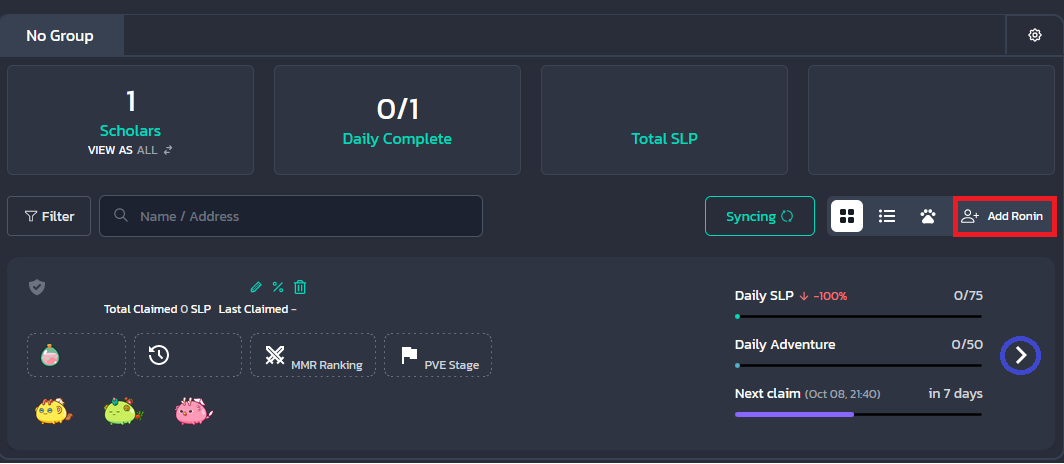Click the Oct 08, 21:40 claim date

click(x=843, y=394)
